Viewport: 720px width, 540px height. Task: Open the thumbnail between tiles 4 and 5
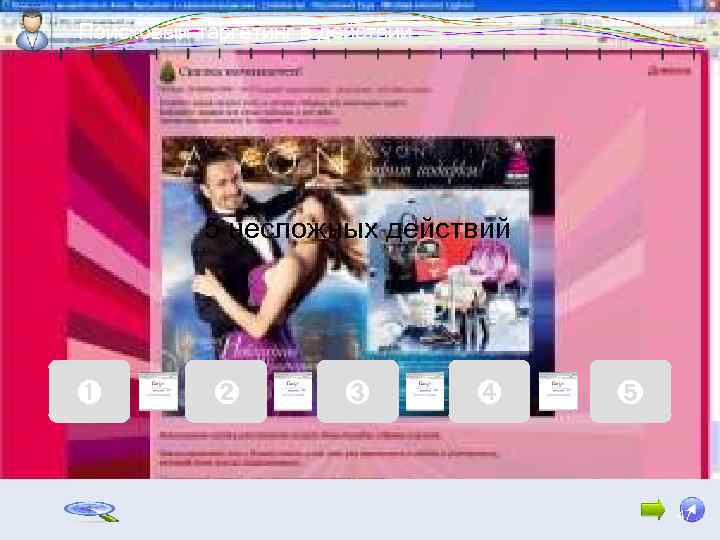tap(558, 392)
